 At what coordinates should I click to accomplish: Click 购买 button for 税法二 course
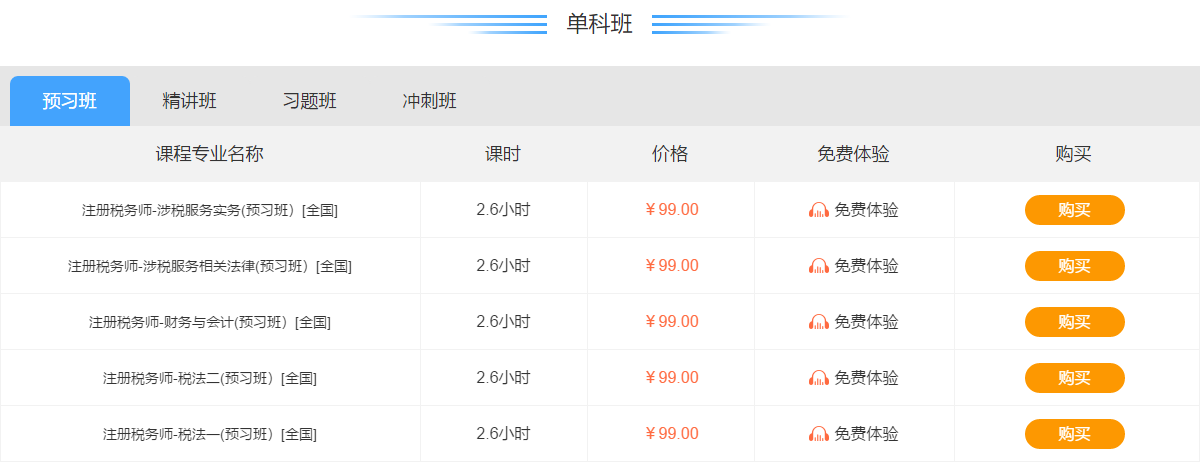[1075, 378]
